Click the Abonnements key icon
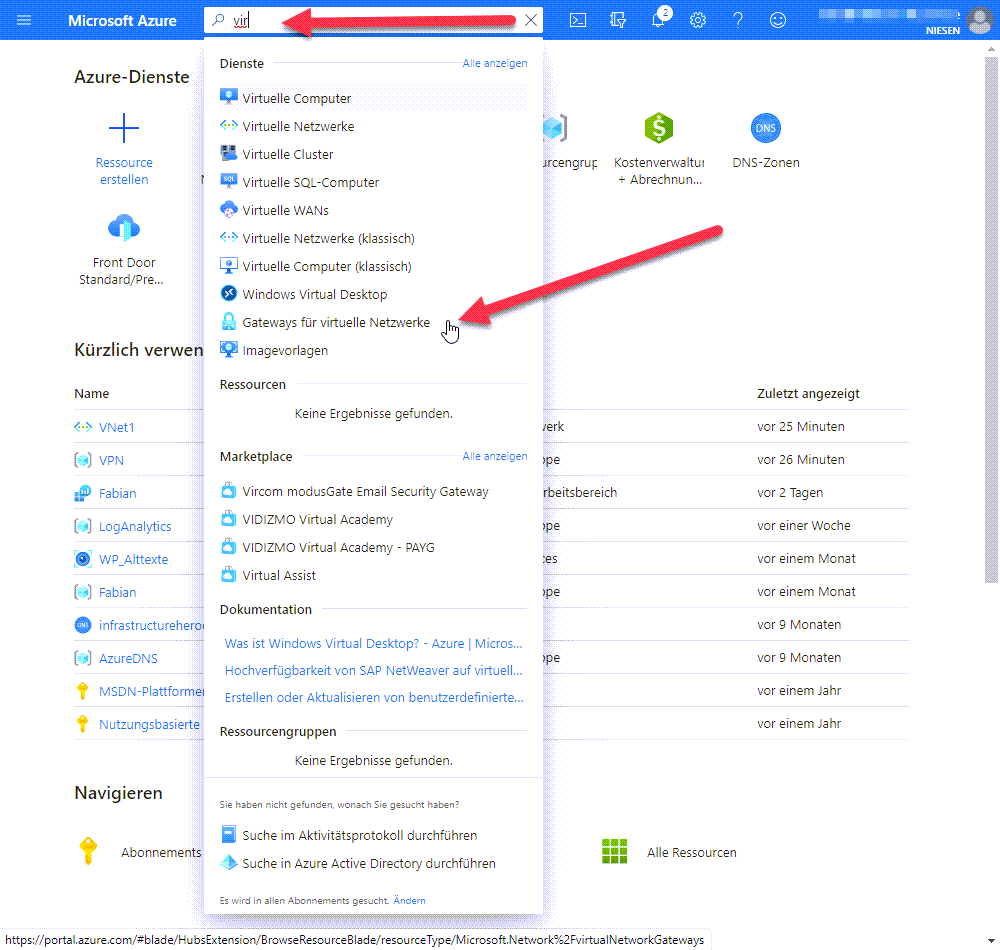1000x950 pixels. coord(88,851)
